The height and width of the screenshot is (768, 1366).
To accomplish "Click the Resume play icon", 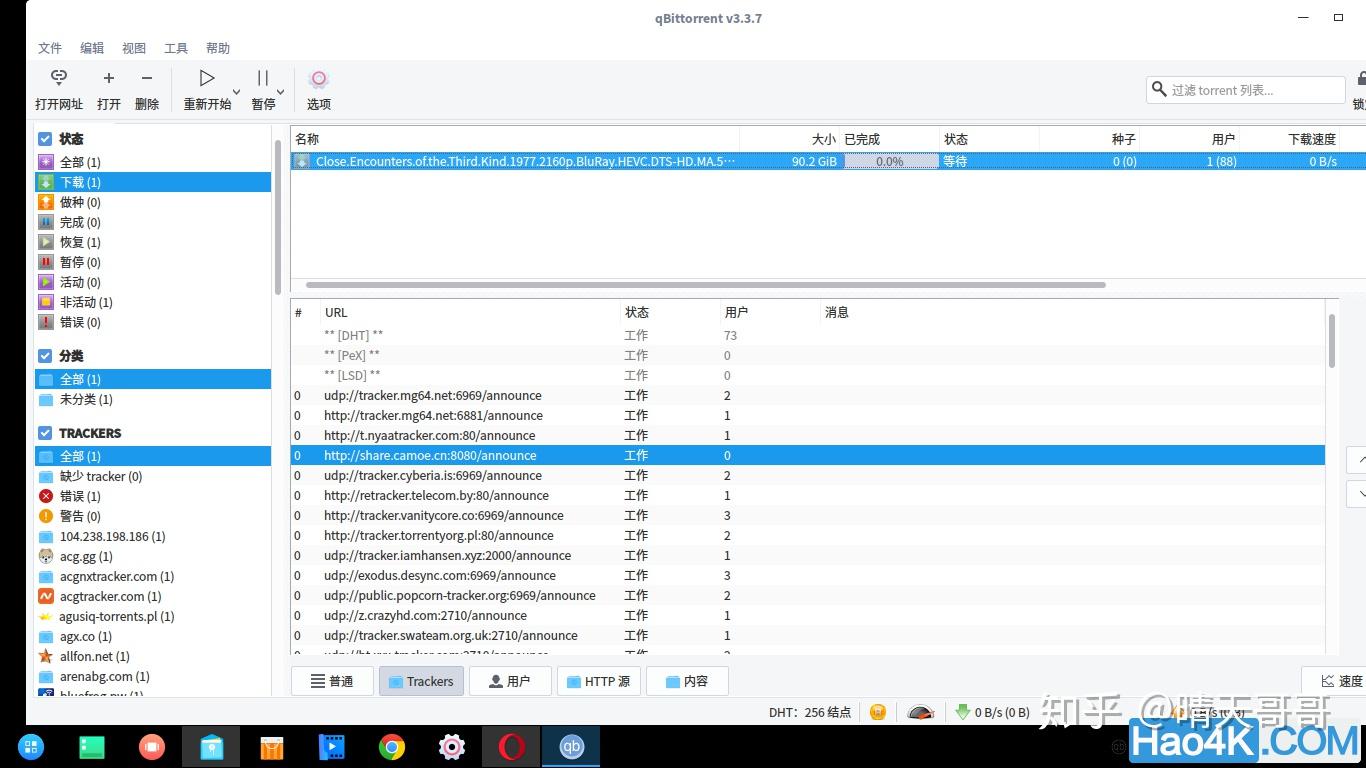I will point(207,78).
